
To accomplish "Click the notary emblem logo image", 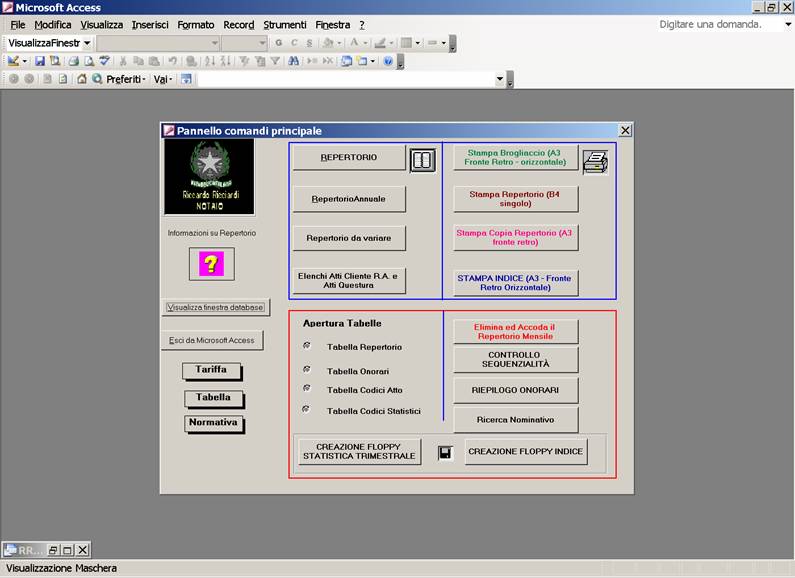I will (209, 177).
